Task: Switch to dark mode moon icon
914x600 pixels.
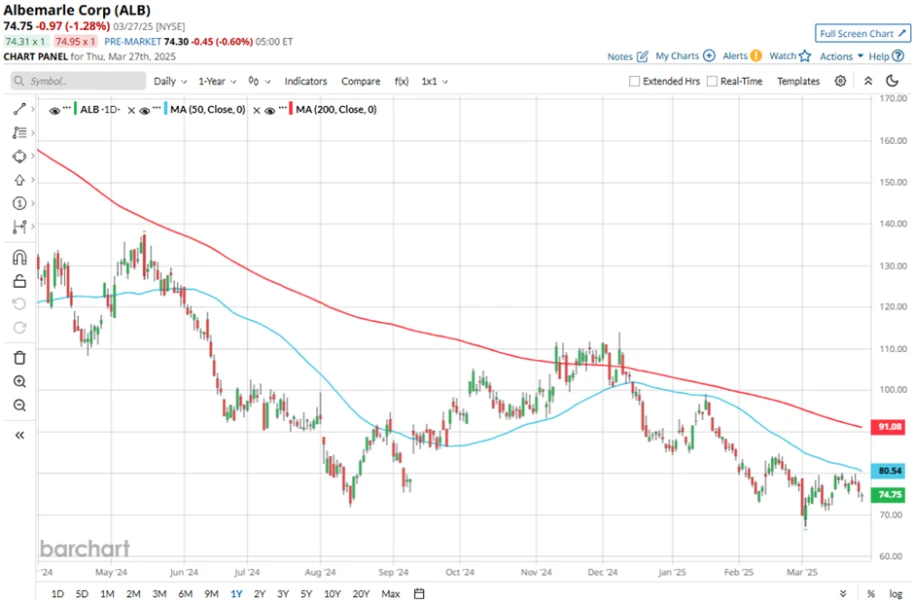Action: click(892, 81)
